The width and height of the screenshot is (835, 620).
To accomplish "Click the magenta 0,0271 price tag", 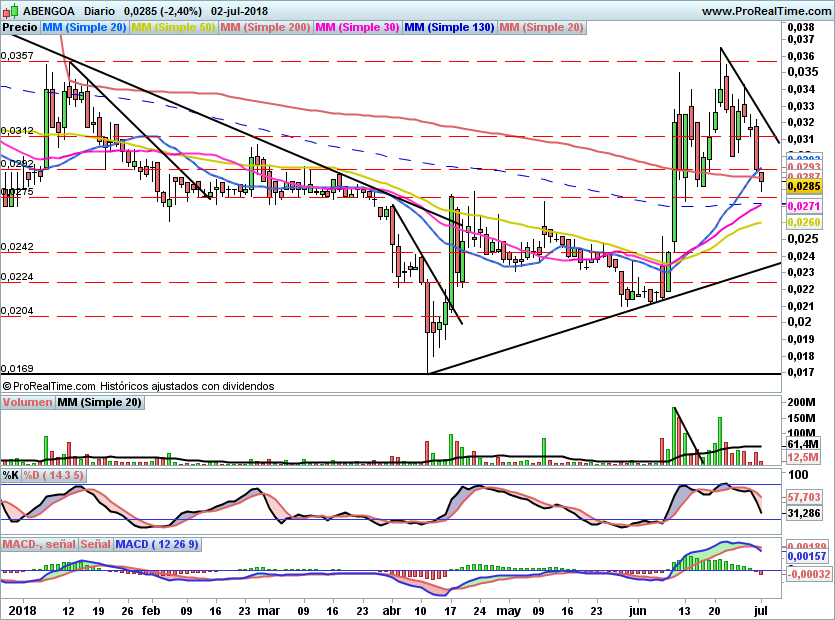I will [804, 205].
